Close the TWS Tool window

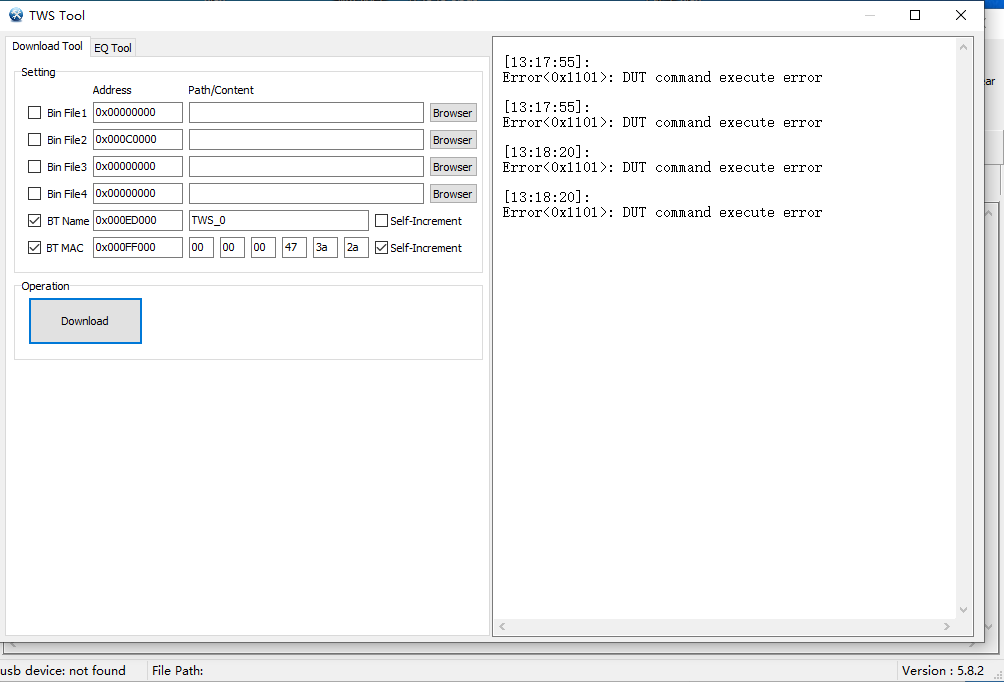pos(961,15)
